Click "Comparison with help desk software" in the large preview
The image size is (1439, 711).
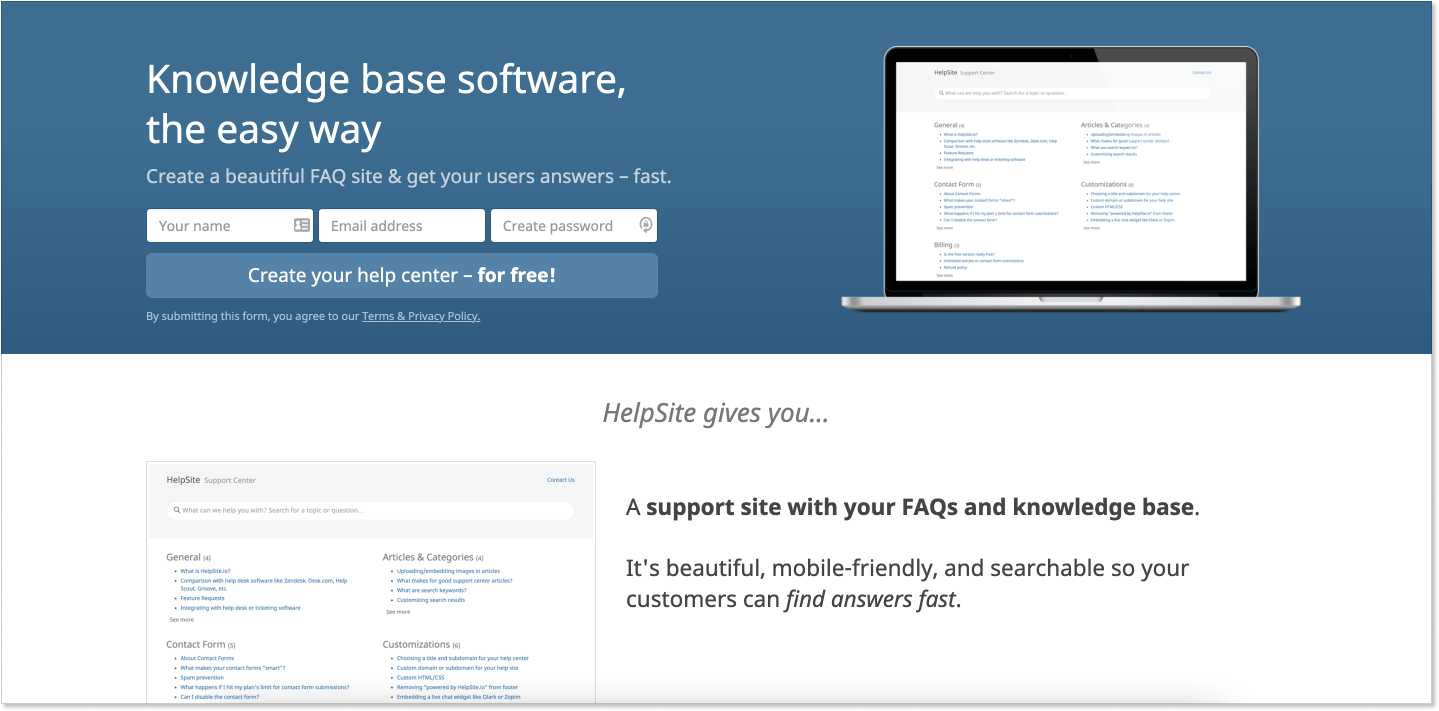point(264,584)
